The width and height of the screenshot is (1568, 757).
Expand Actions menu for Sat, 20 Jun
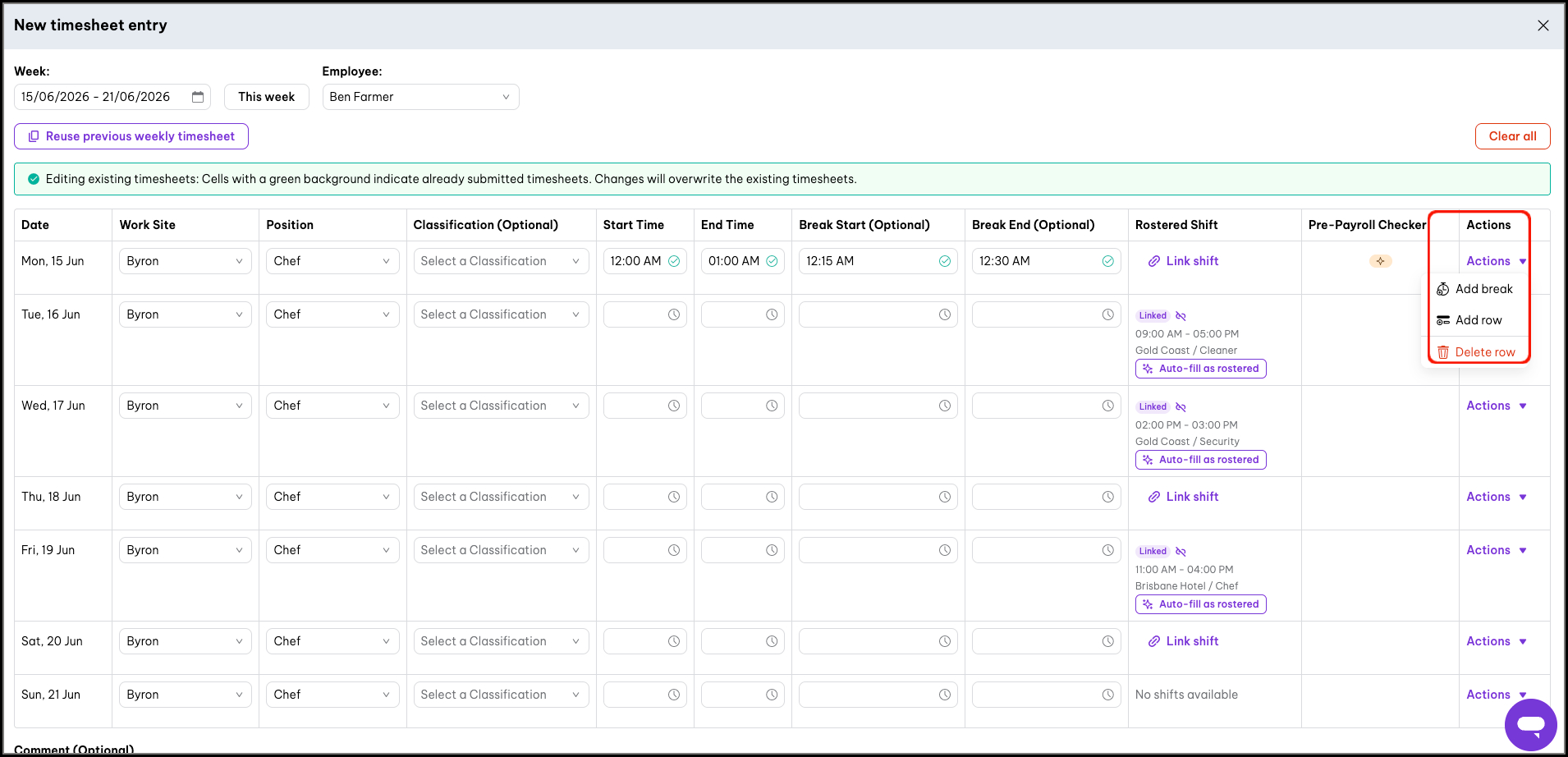1496,641
